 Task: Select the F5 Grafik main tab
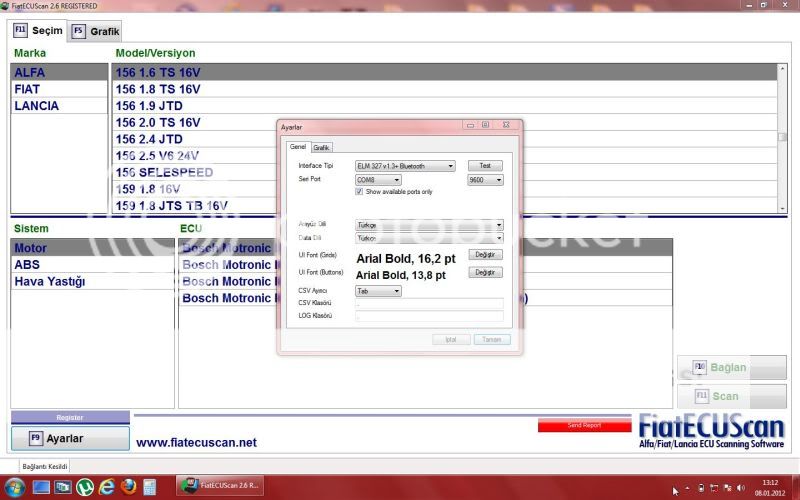95,32
